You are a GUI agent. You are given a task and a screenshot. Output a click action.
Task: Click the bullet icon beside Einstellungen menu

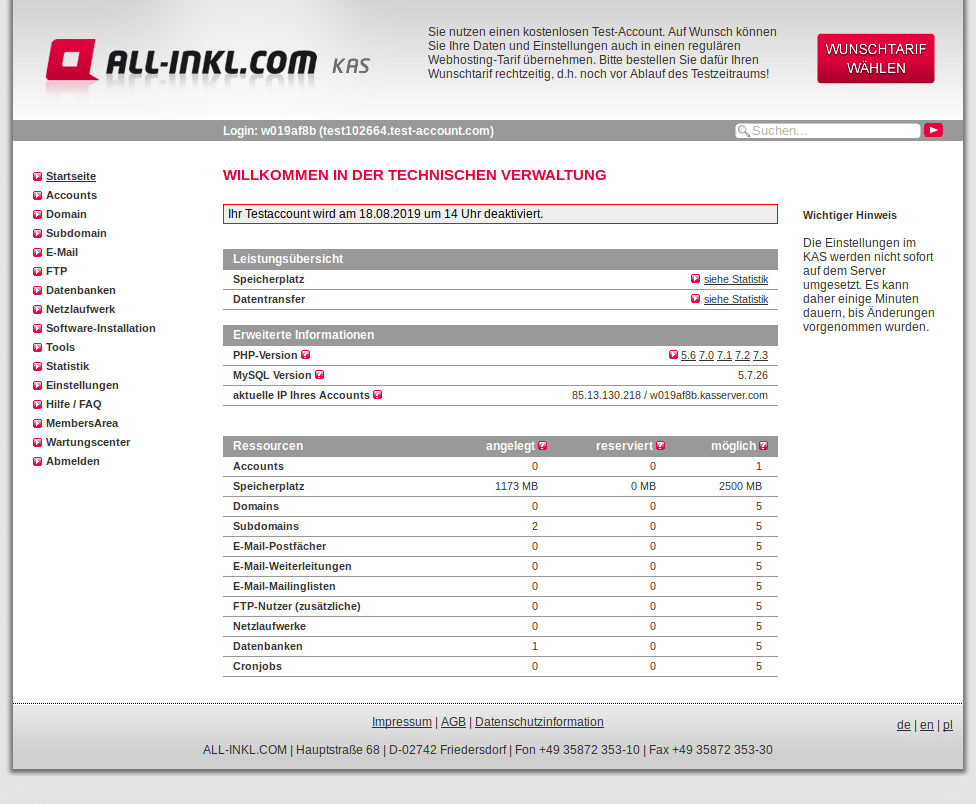click(37, 386)
